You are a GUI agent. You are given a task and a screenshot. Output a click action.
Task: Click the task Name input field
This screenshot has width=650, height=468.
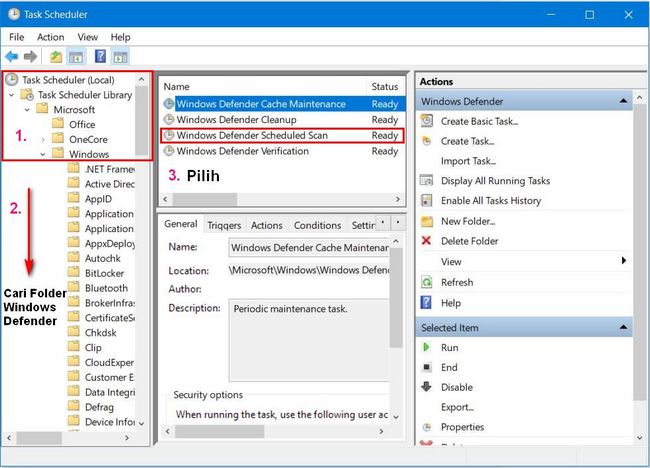pos(309,247)
